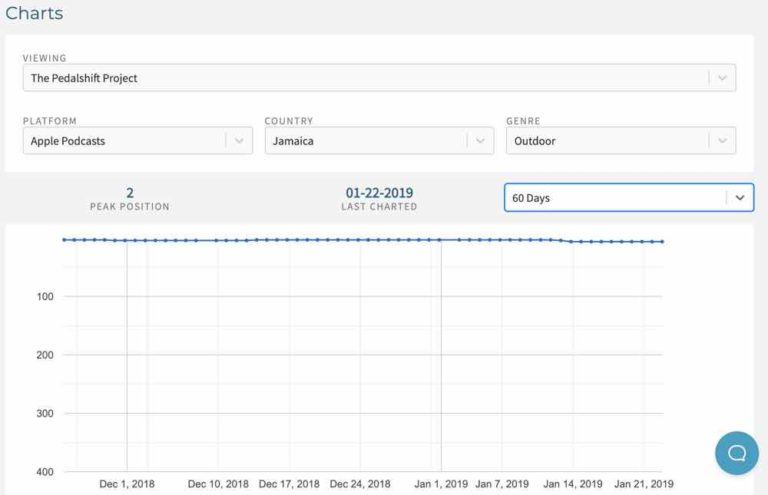Image resolution: width=768 pixels, height=495 pixels.
Task: Click the data point above Jan 14, 2019
Action: [x=571, y=241]
